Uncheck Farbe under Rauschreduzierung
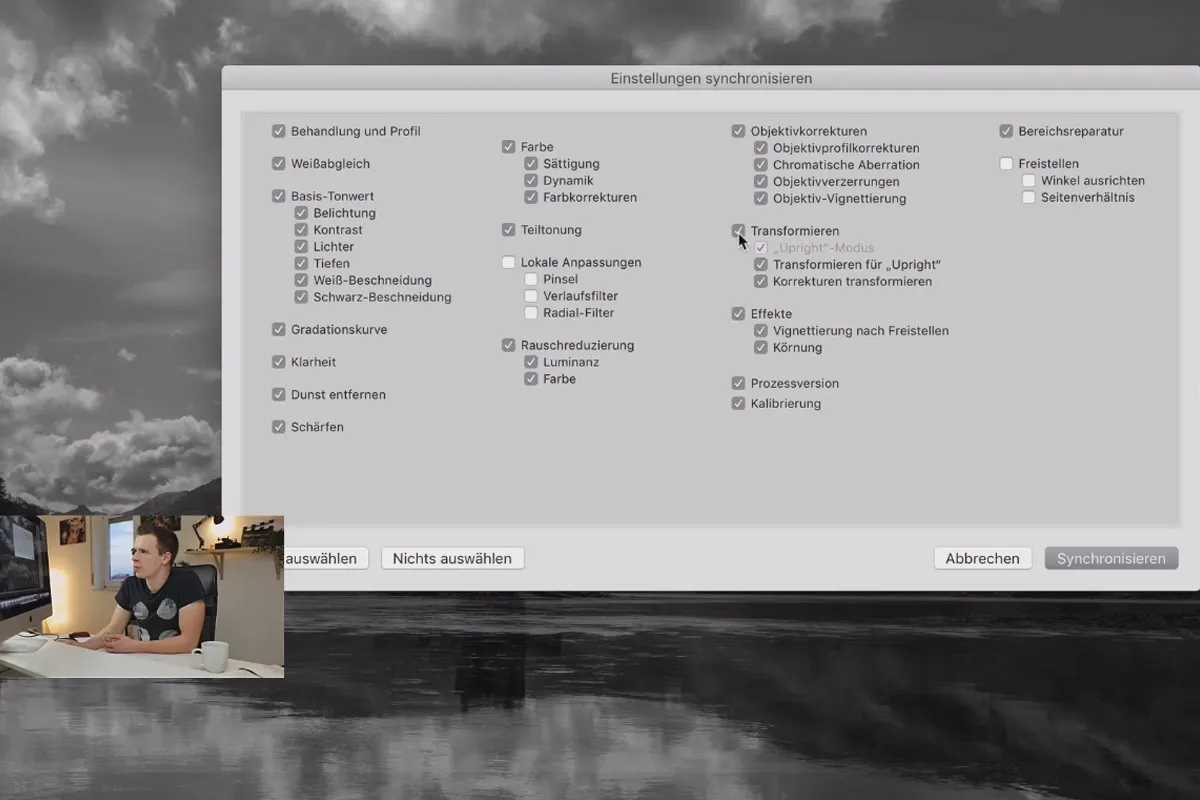The height and width of the screenshot is (800, 1200). 531,379
